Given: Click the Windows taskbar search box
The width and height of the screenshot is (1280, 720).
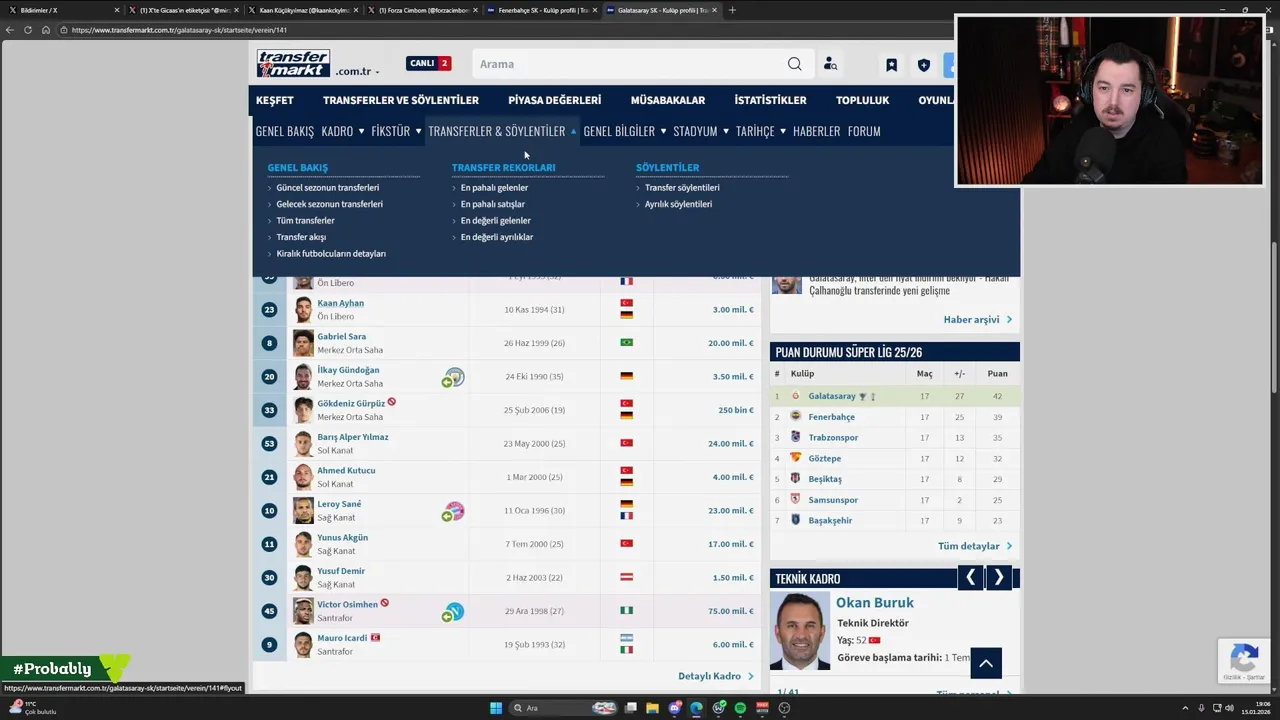Looking at the screenshot, I should tap(565, 708).
